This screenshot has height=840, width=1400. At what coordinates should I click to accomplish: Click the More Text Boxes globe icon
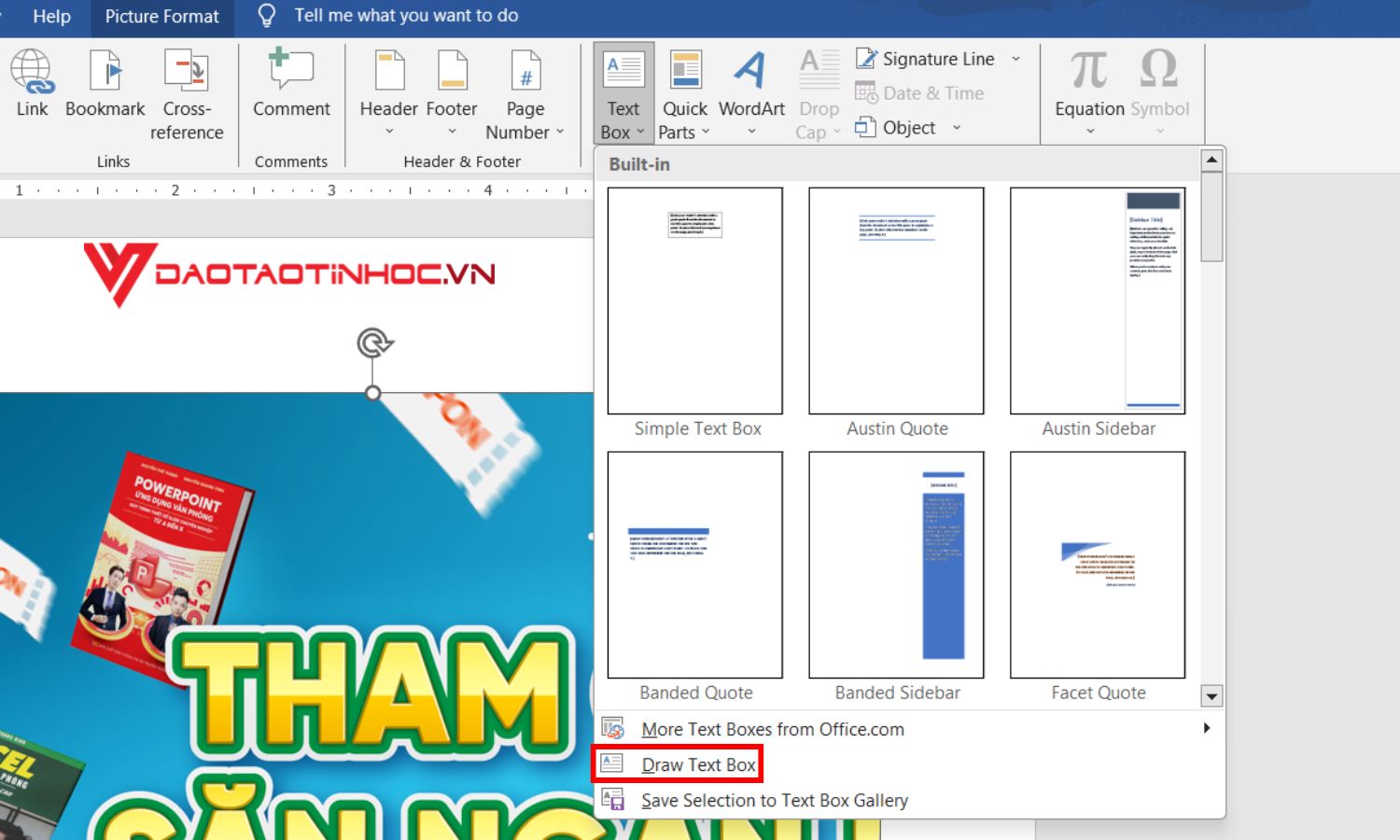612,728
